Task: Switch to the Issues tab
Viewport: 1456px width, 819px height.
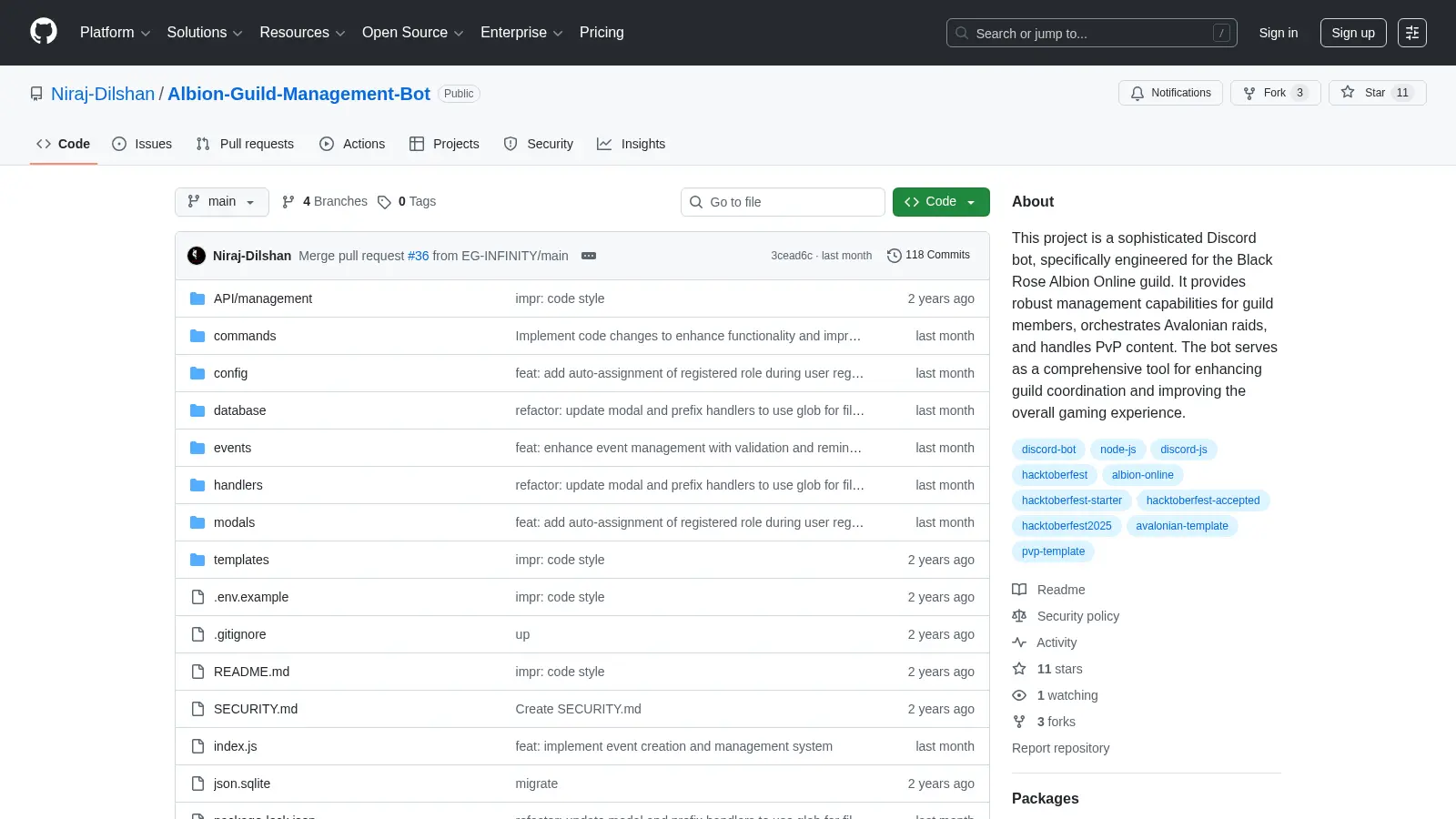Action: pos(142,144)
